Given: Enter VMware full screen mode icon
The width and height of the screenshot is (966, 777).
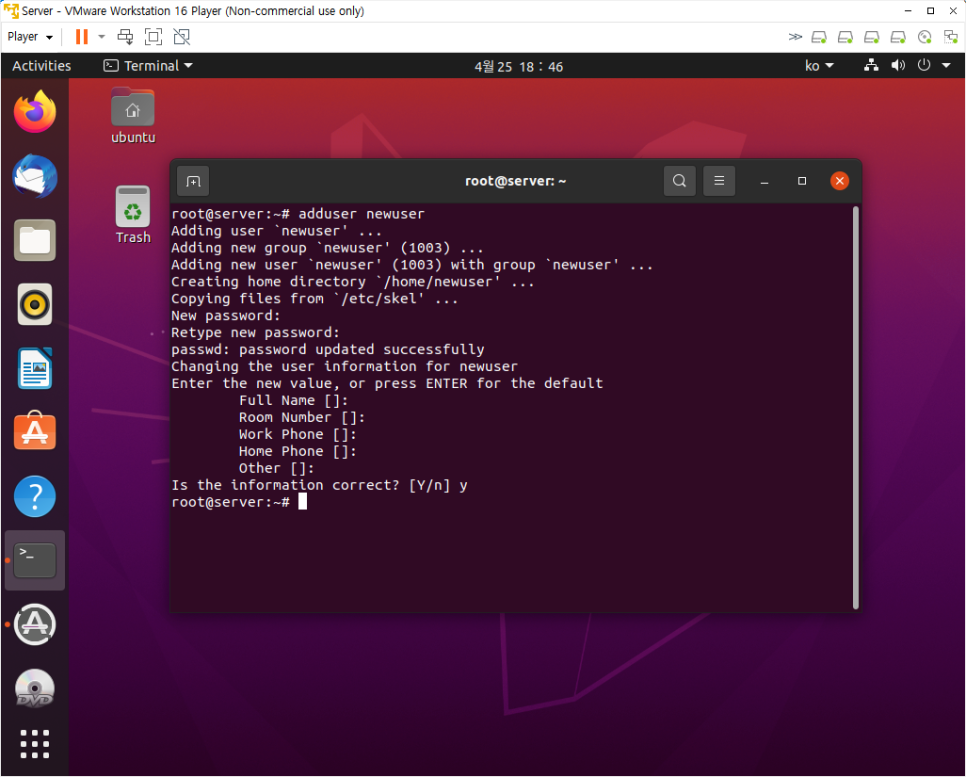Looking at the screenshot, I should (153, 37).
